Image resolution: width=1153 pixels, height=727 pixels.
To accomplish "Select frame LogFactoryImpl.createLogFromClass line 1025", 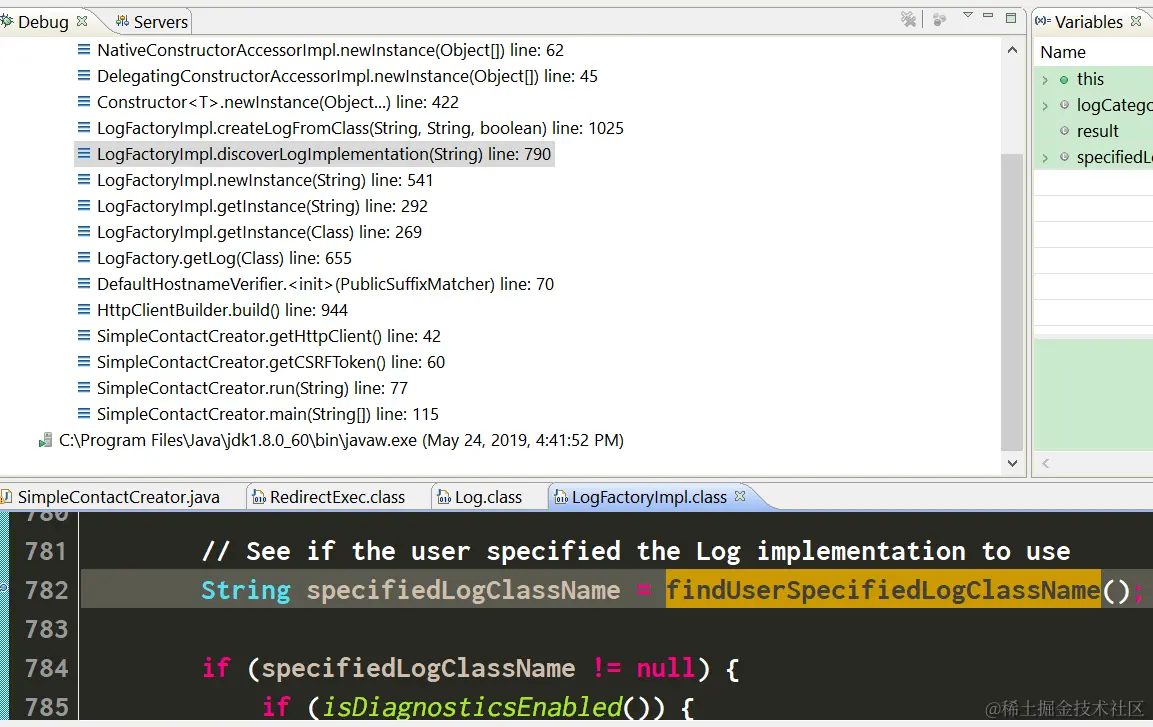I will [360, 128].
